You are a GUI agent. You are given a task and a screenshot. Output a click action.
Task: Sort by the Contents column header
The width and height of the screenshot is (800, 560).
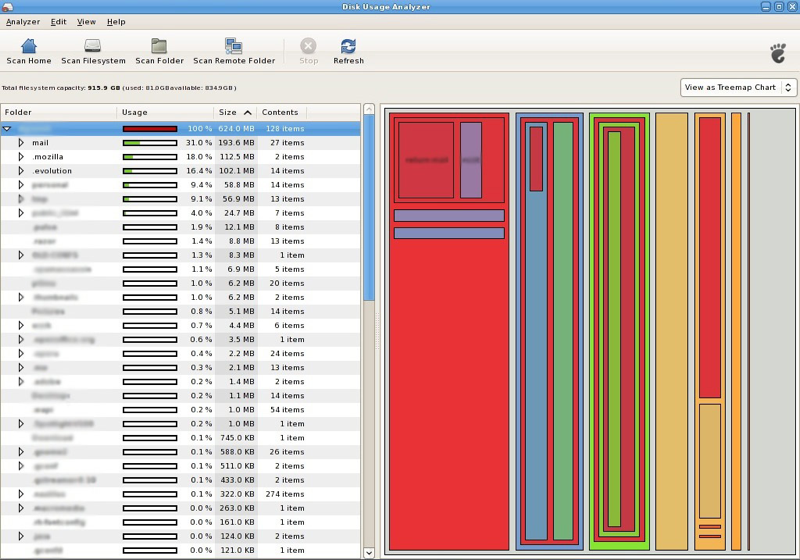(282, 112)
